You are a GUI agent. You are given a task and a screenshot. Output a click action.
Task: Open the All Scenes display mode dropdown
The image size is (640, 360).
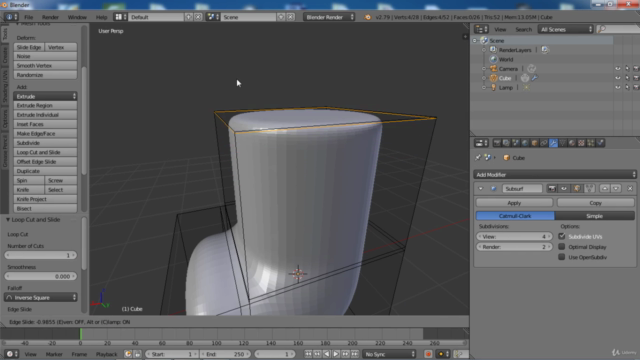[x=565, y=29]
